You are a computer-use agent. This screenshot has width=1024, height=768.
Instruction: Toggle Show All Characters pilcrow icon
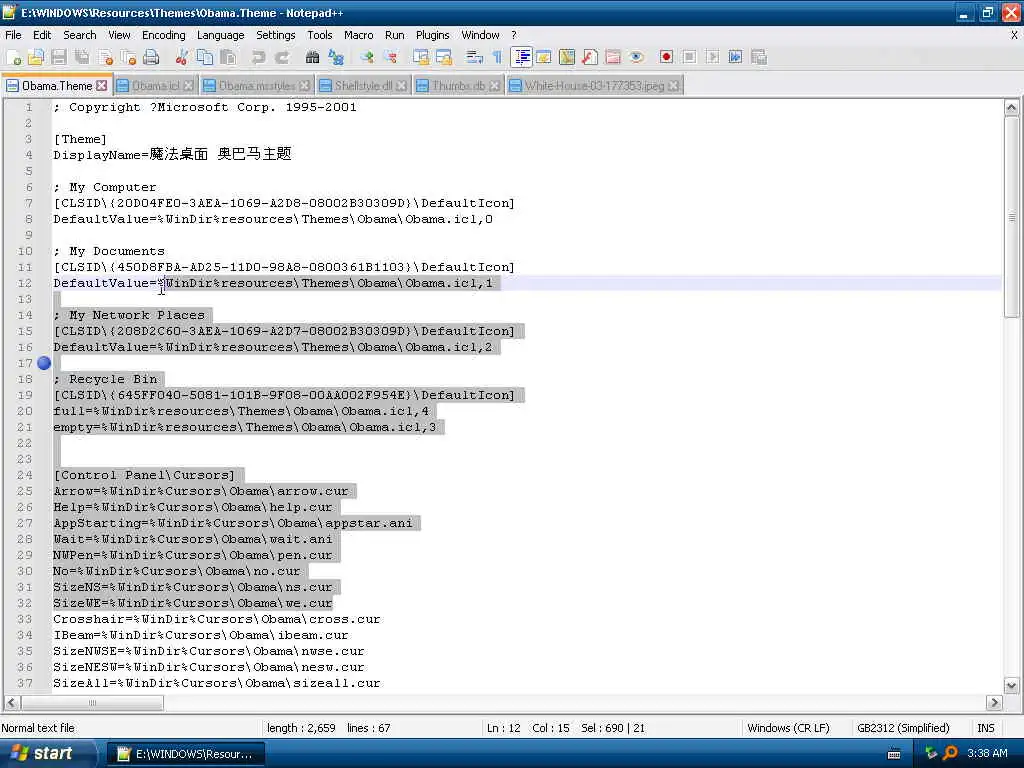pyautogui.click(x=498, y=57)
